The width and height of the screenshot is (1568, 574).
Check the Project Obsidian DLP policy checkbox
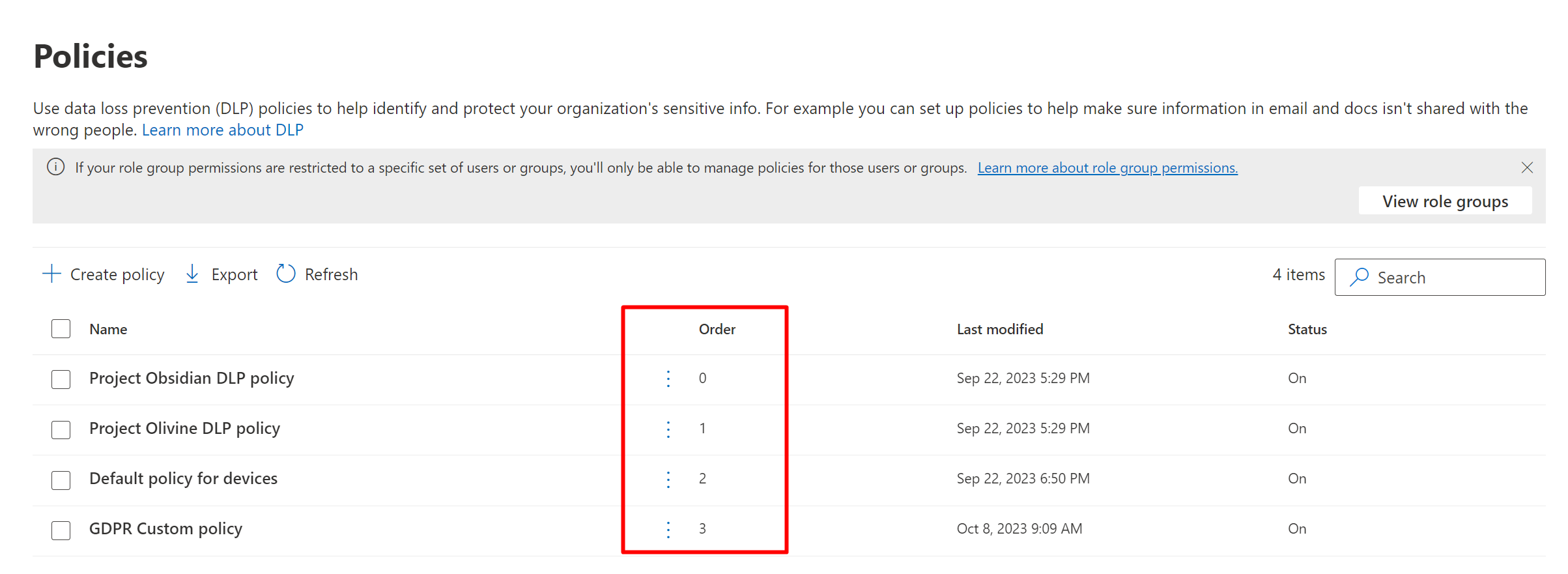pyautogui.click(x=61, y=379)
